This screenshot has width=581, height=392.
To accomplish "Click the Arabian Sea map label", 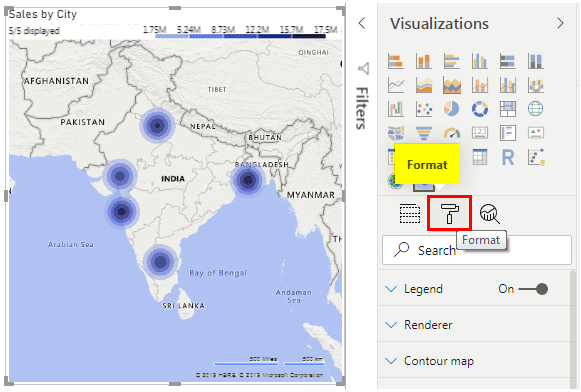I will (71, 245).
